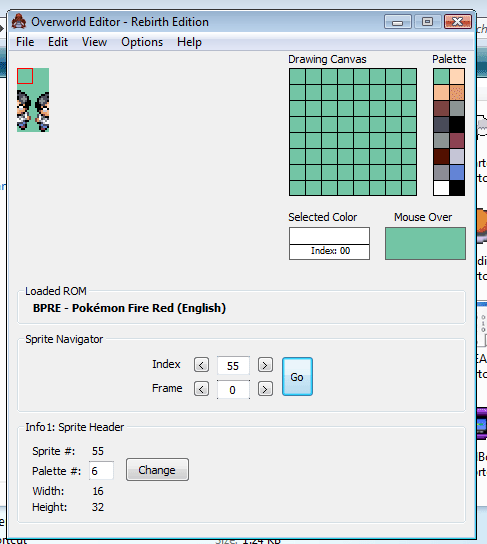Screen dimensions: 487x544
Task: Step Frame forward with right arrow
Action: coord(265,389)
